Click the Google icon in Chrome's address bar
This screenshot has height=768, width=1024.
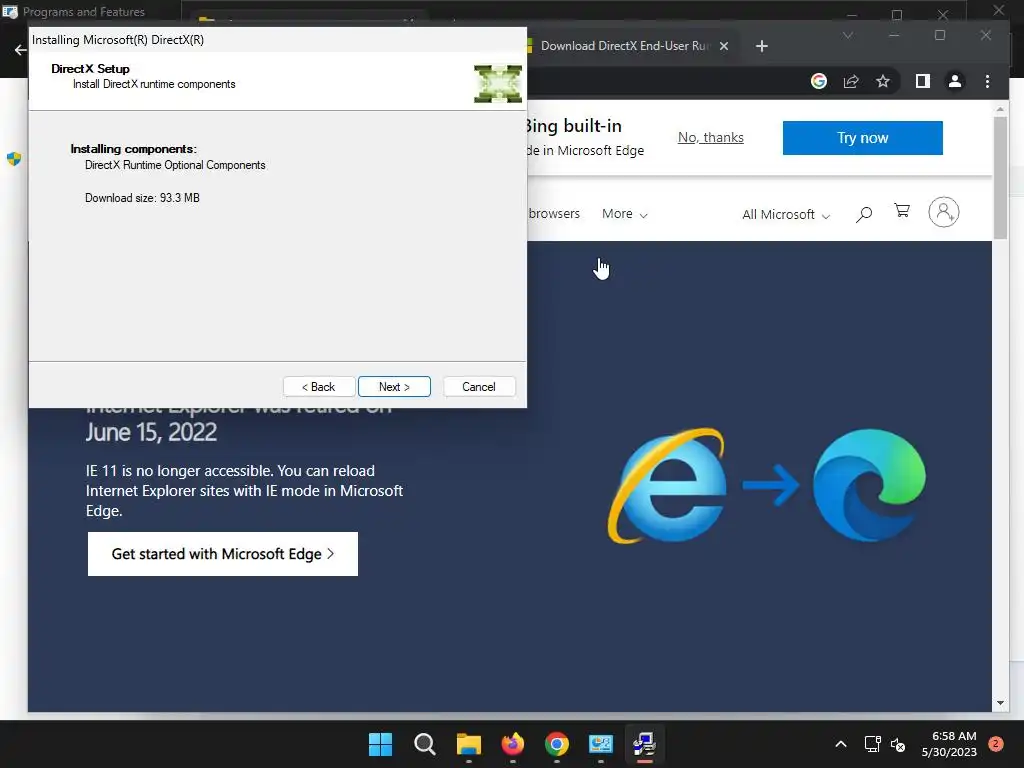[818, 81]
